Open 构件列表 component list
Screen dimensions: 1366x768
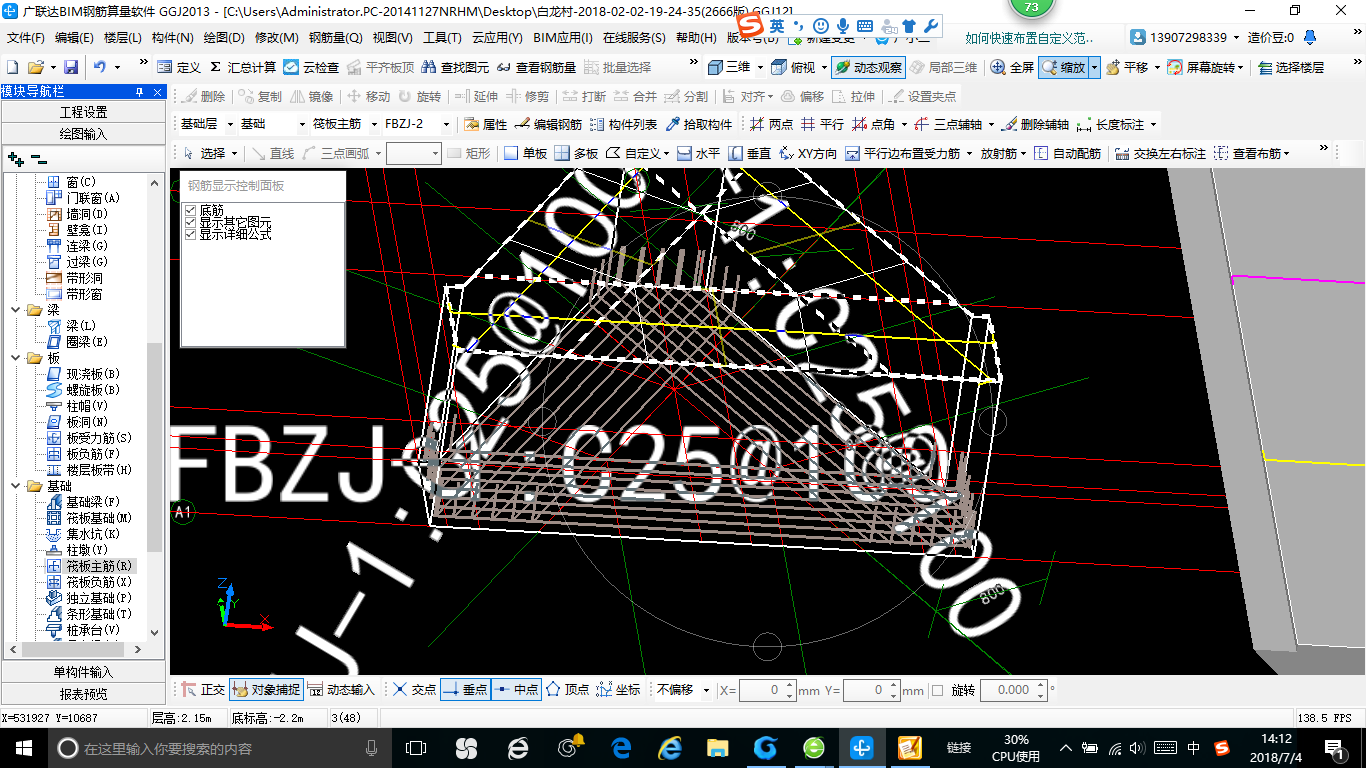pos(623,125)
